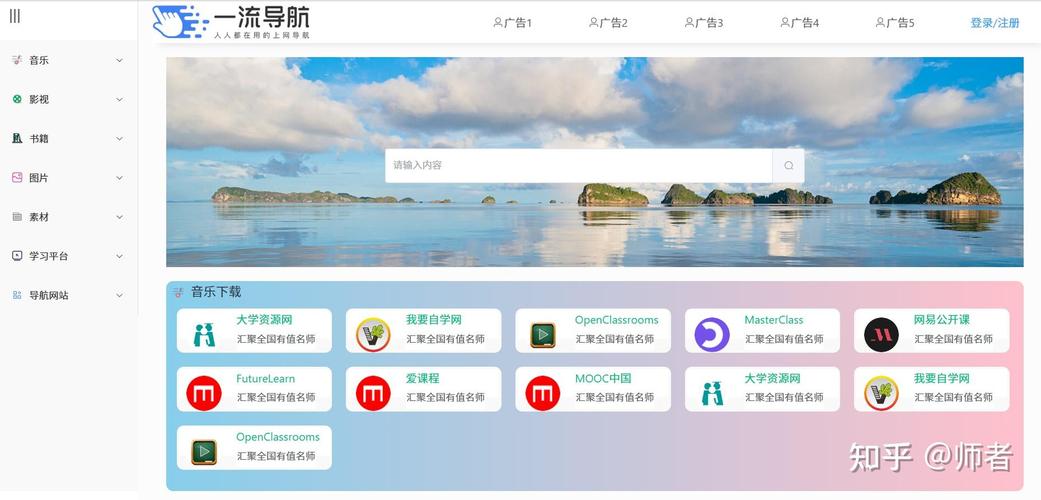Collapse sidebar with the three-bar icon
Screen dimensions: 1041x500
pos(15,16)
